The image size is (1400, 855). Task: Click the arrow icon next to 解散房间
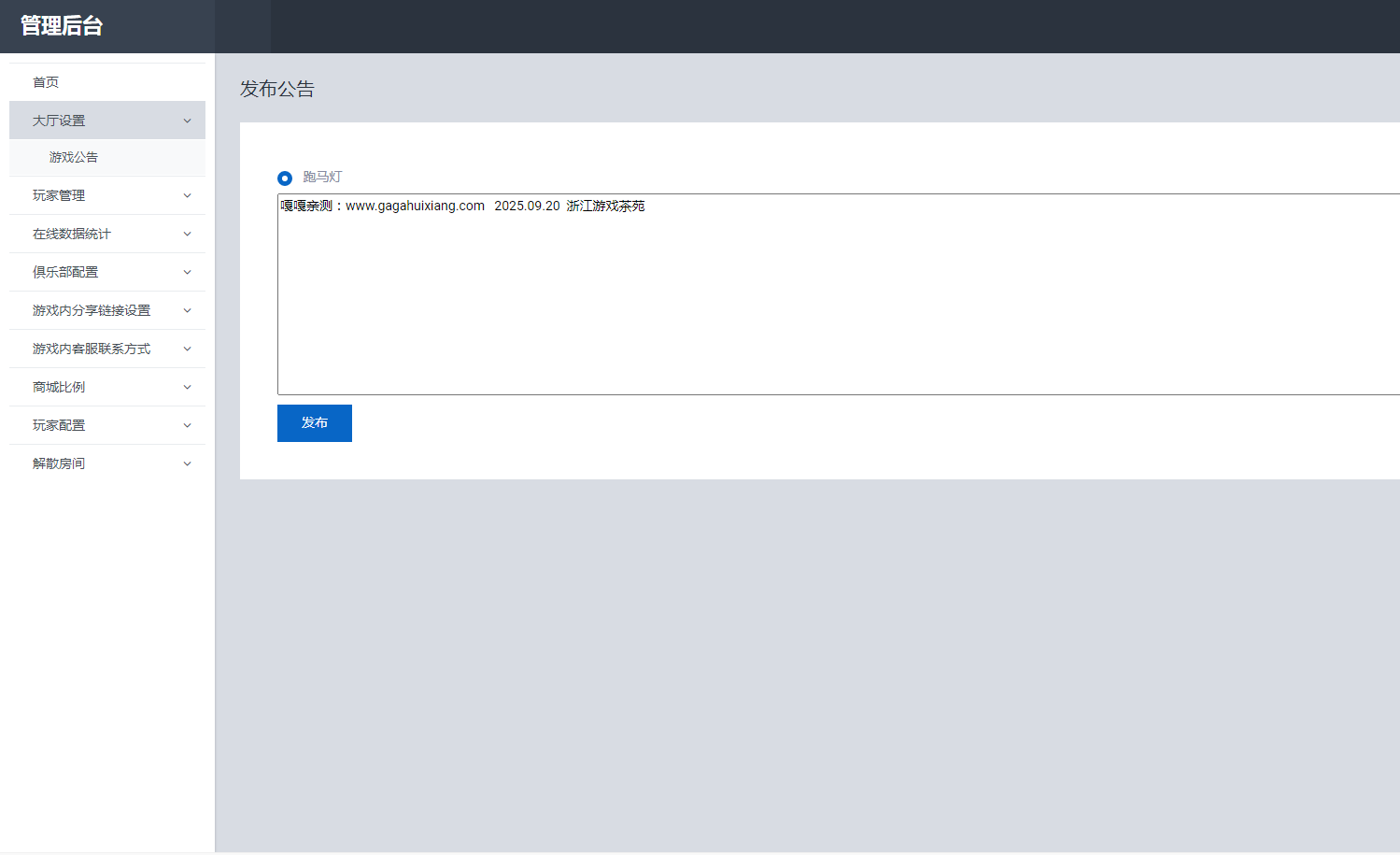(x=187, y=463)
